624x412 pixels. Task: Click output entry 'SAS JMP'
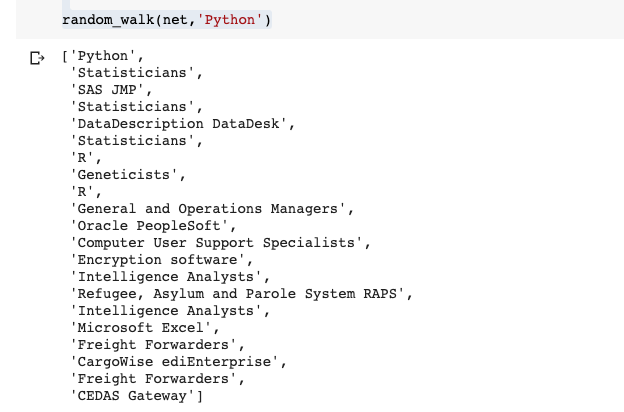[107, 90]
